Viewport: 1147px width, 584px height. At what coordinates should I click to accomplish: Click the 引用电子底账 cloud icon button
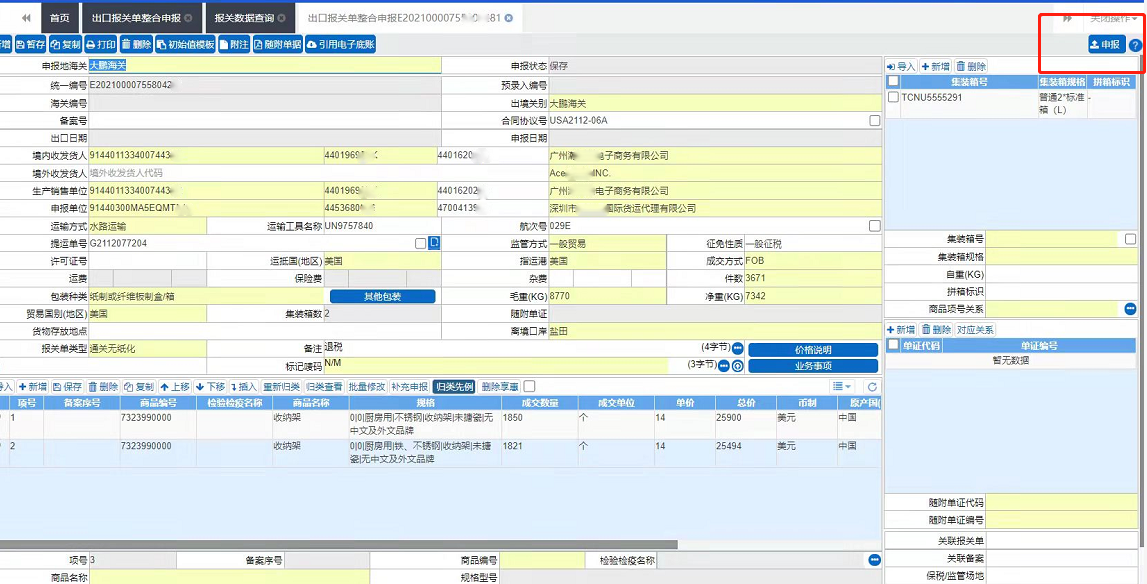click(341, 45)
